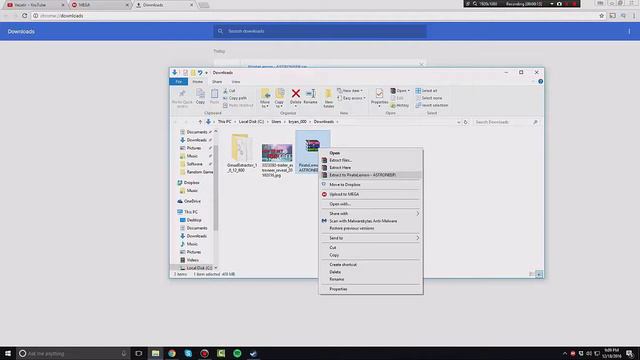Click Search Downloads field in Explorer
Screen dimensions: 640x360
click(x=506, y=122)
